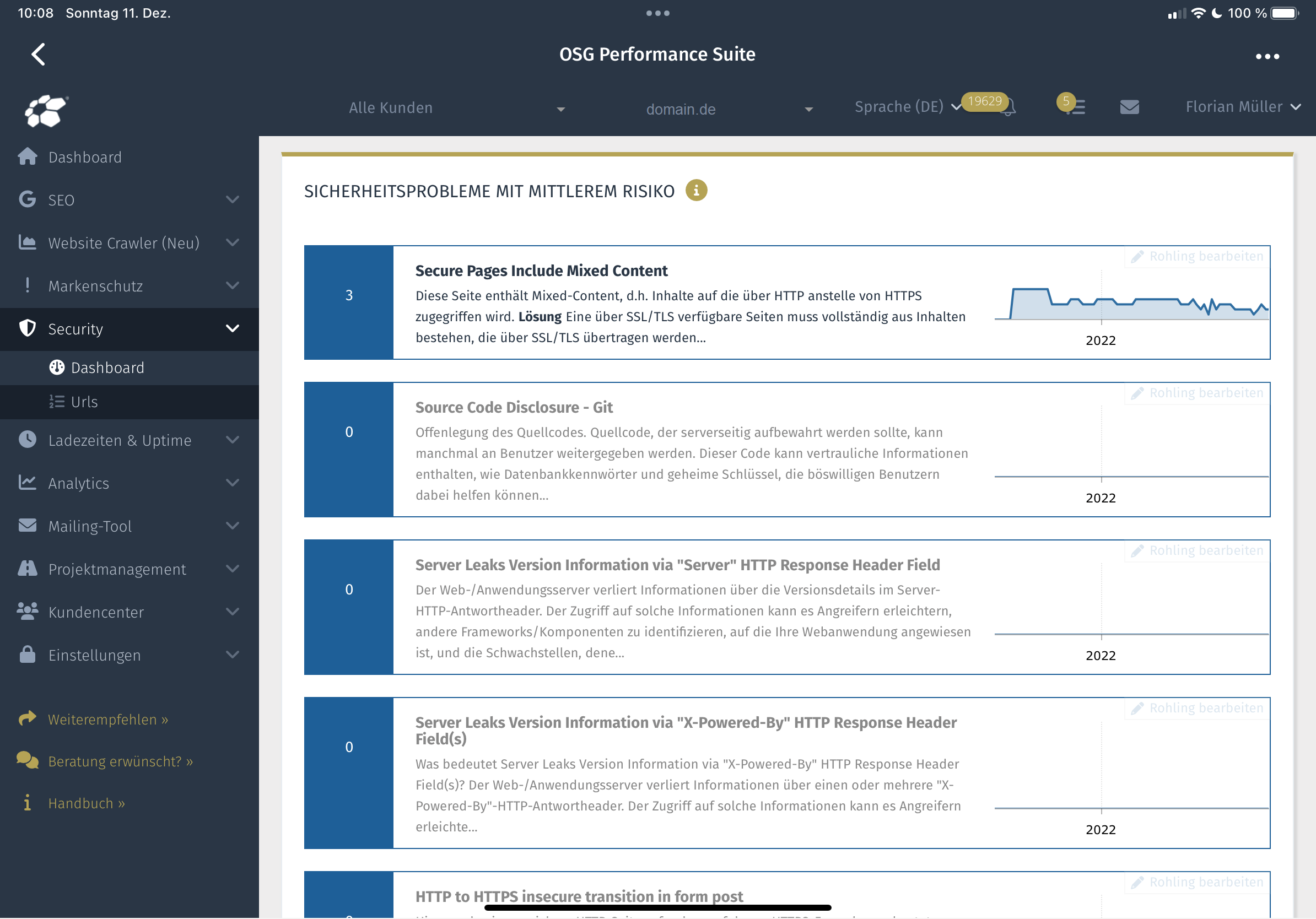The width and height of the screenshot is (1316, 919).
Task: Tap the battery indicator in status bar
Action: click(x=1285, y=13)
